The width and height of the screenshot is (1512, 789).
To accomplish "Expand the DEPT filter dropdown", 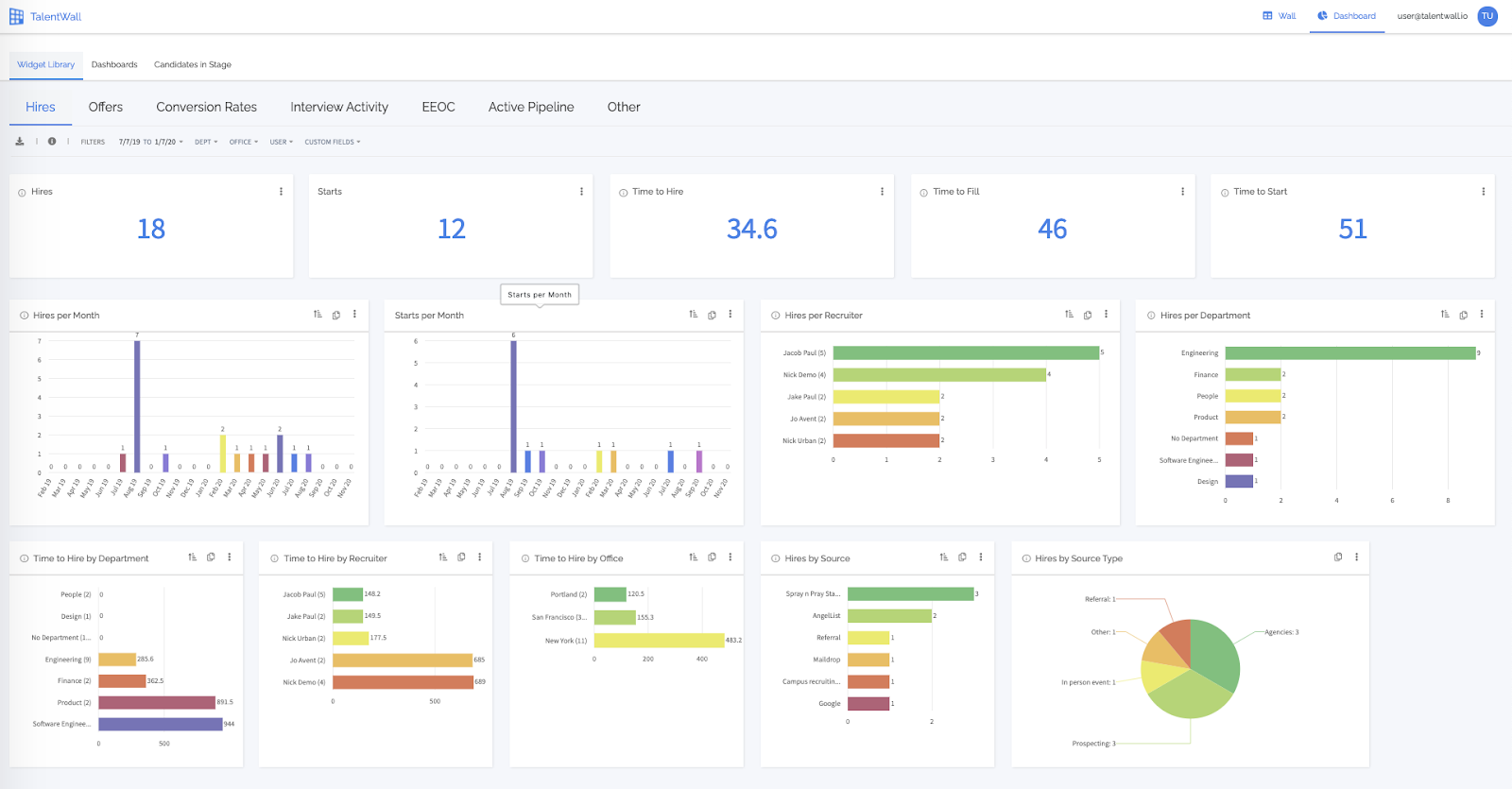I will [206, 143].
